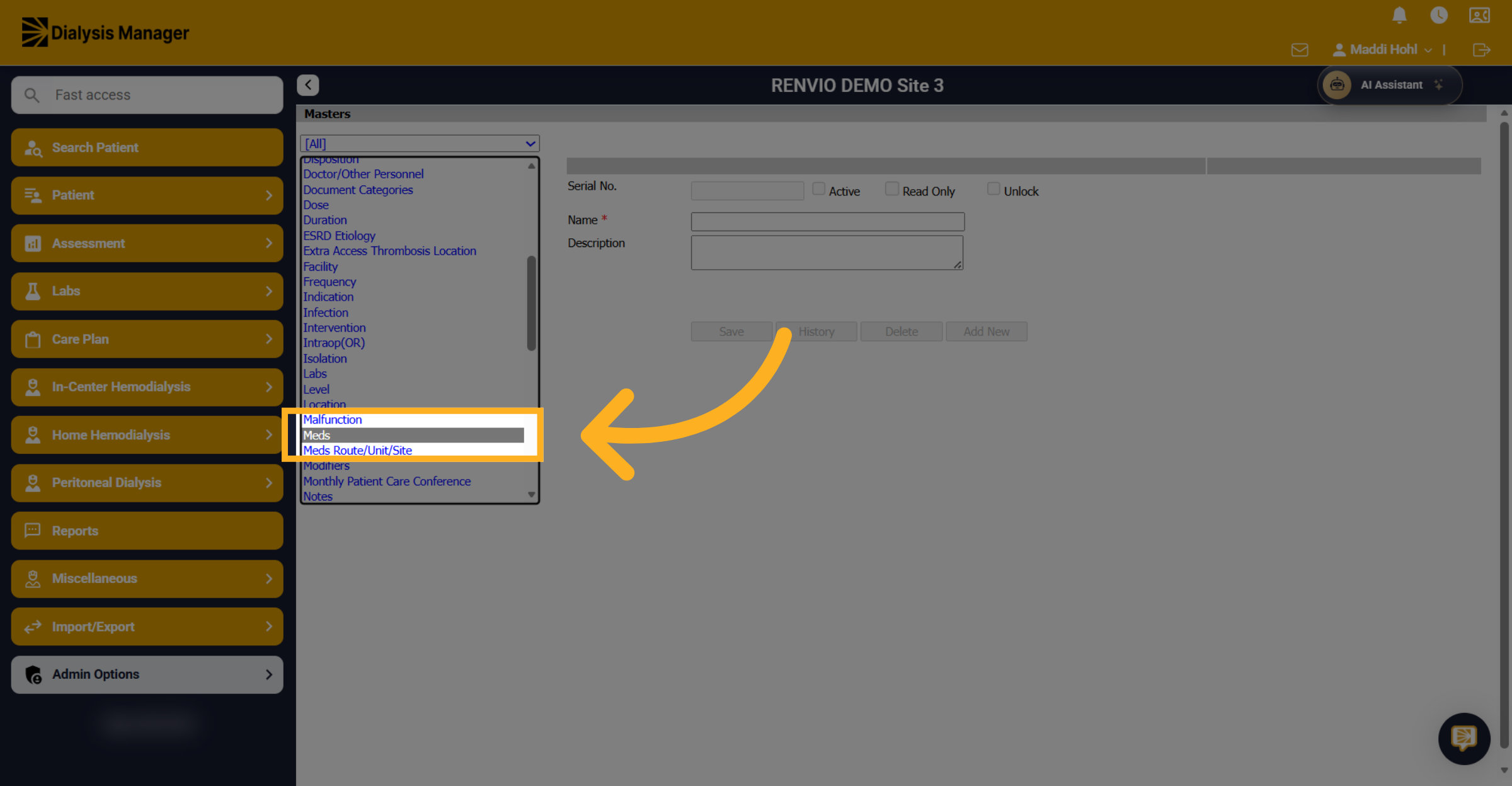Click the Save button
Viewport: 1512px width, 786px height.
pos(731,332)
